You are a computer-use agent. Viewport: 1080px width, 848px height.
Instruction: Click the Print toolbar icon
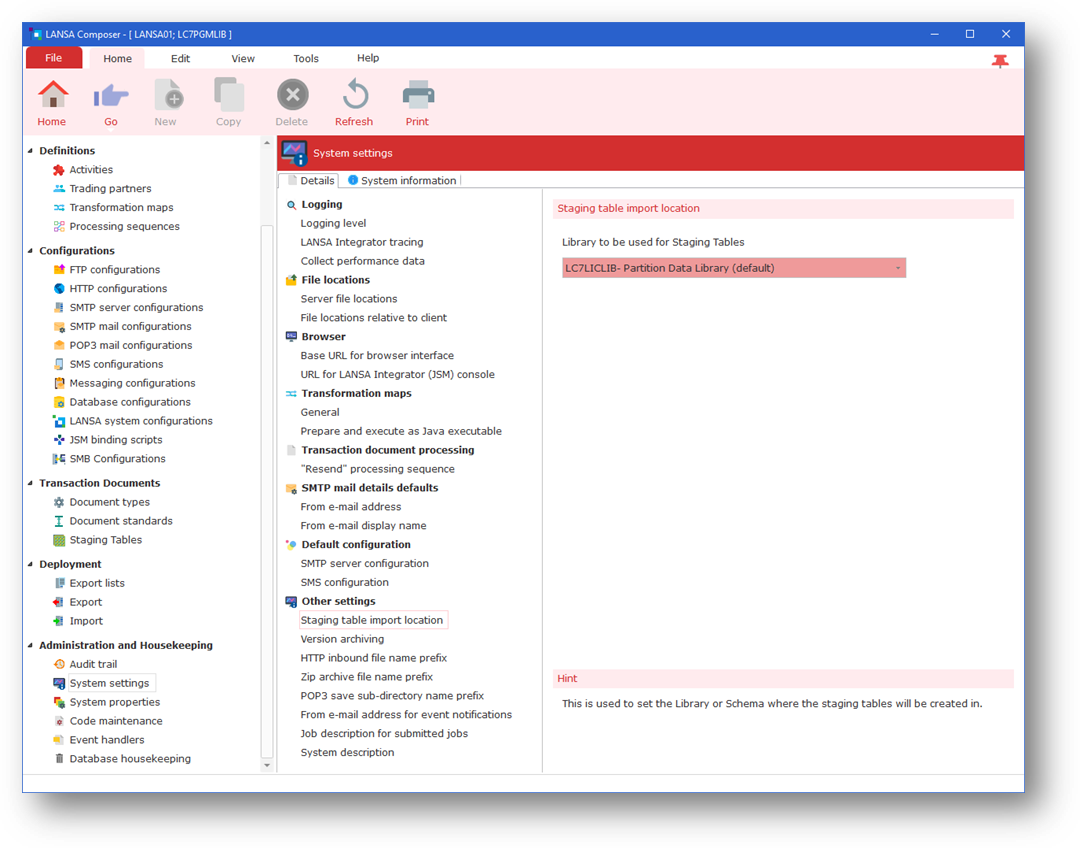[418, 95]
